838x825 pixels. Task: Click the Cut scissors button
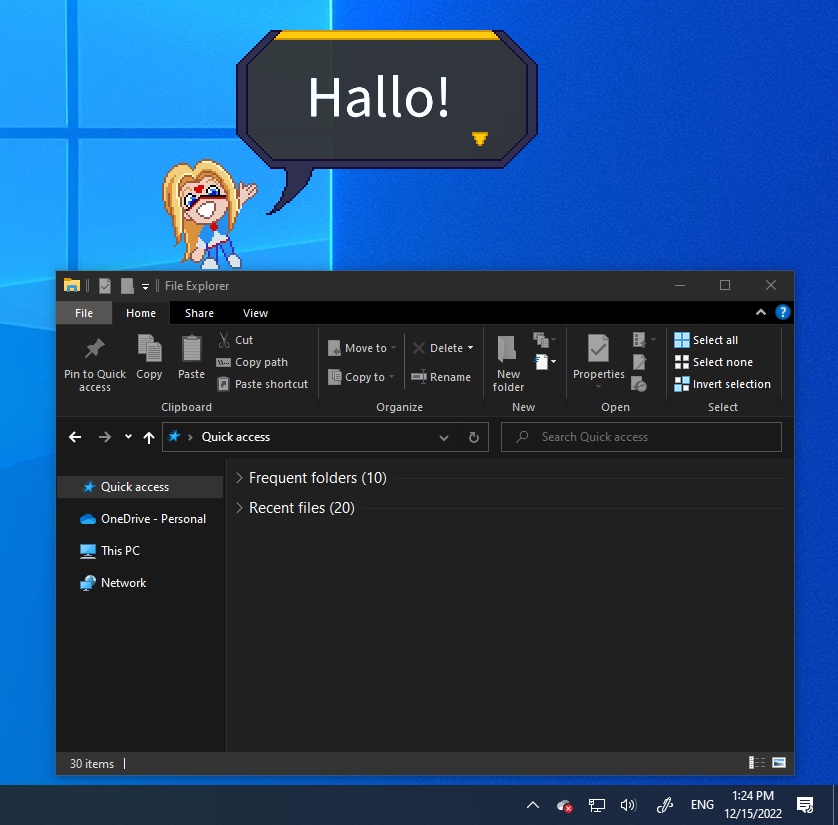[235, 340]
